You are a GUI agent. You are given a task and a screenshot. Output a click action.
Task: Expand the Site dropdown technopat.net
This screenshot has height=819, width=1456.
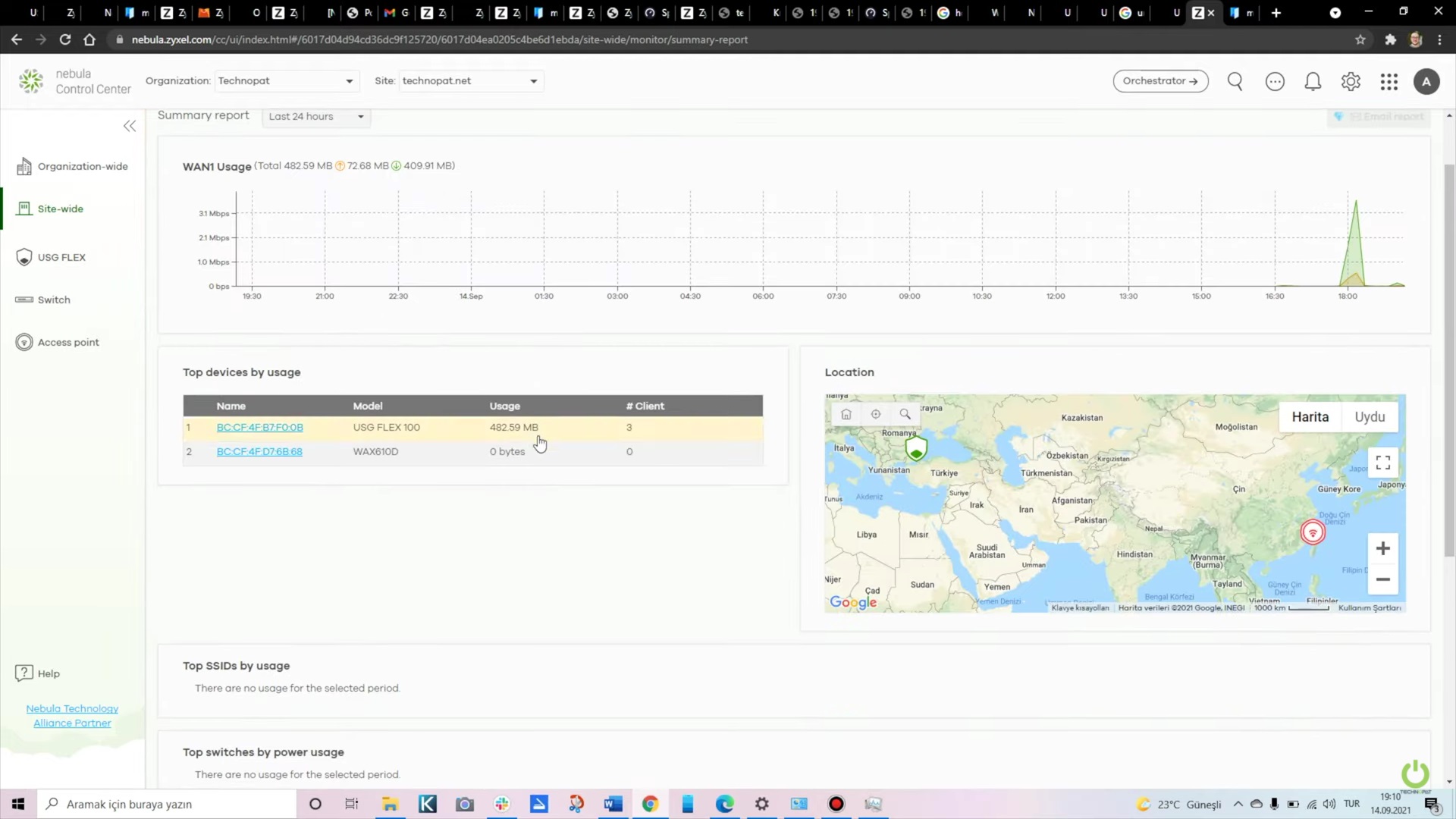click(469, 81)
